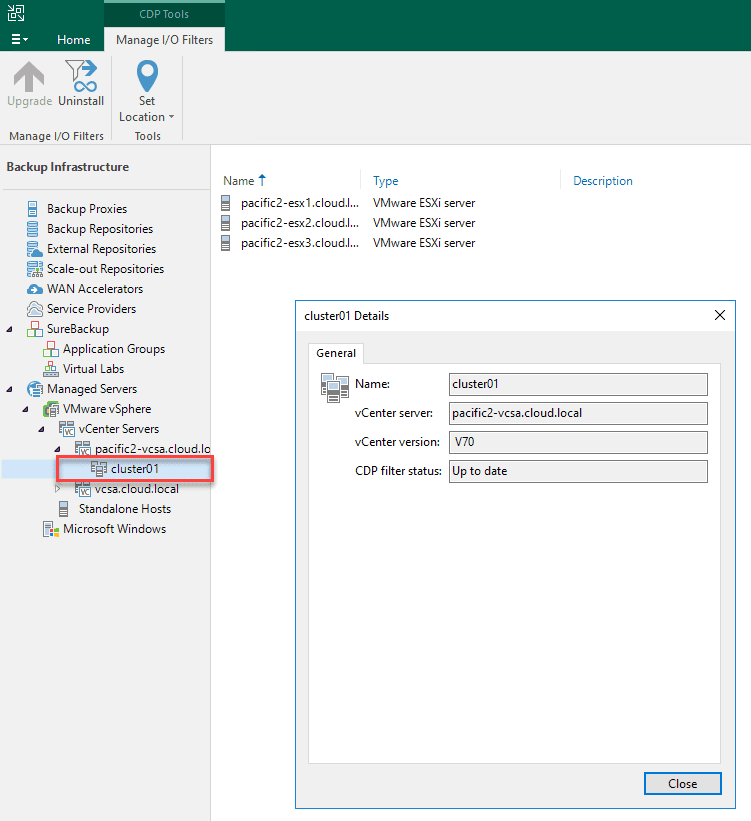Close the cluster01 Details dialog with X
The height and width of the screenshot is (821, 751).
tap(720, 315)
